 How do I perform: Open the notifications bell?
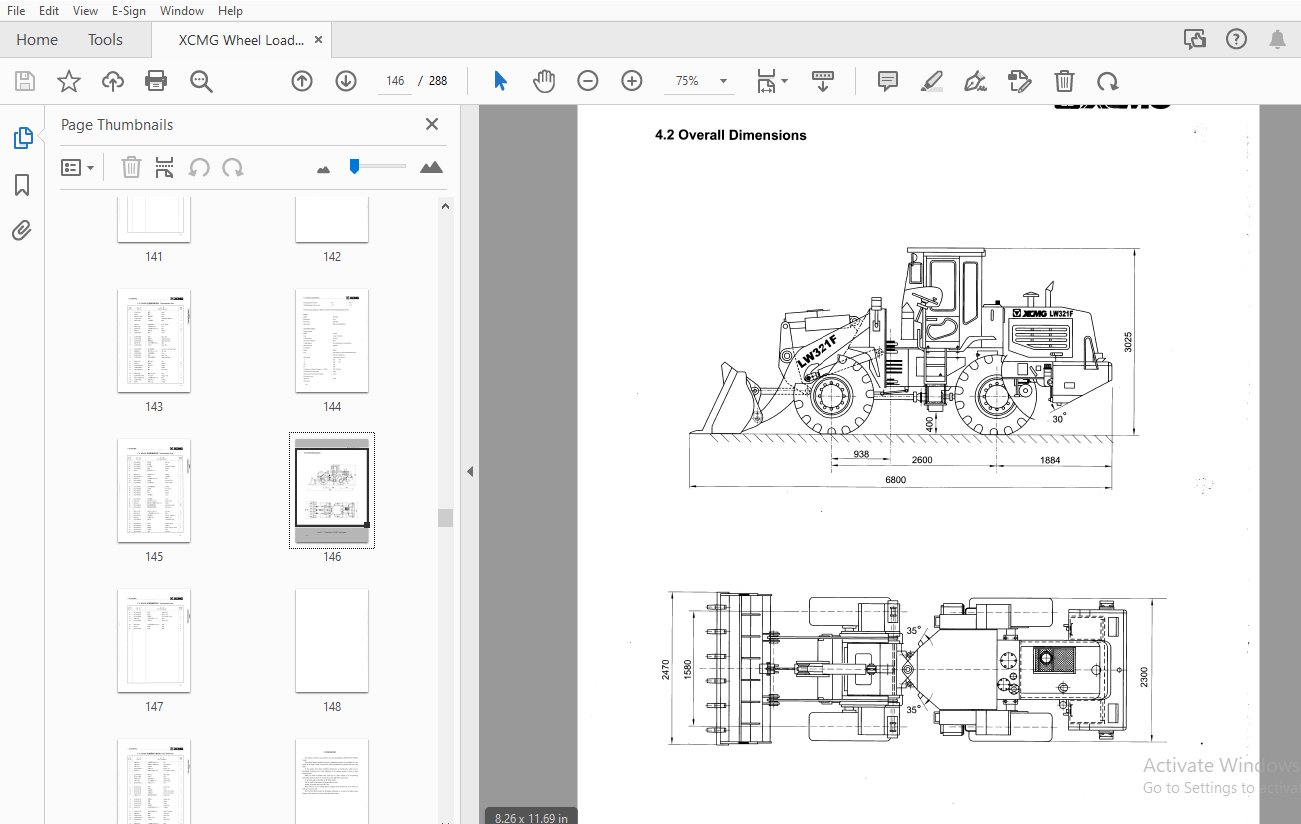[1277, 40]
